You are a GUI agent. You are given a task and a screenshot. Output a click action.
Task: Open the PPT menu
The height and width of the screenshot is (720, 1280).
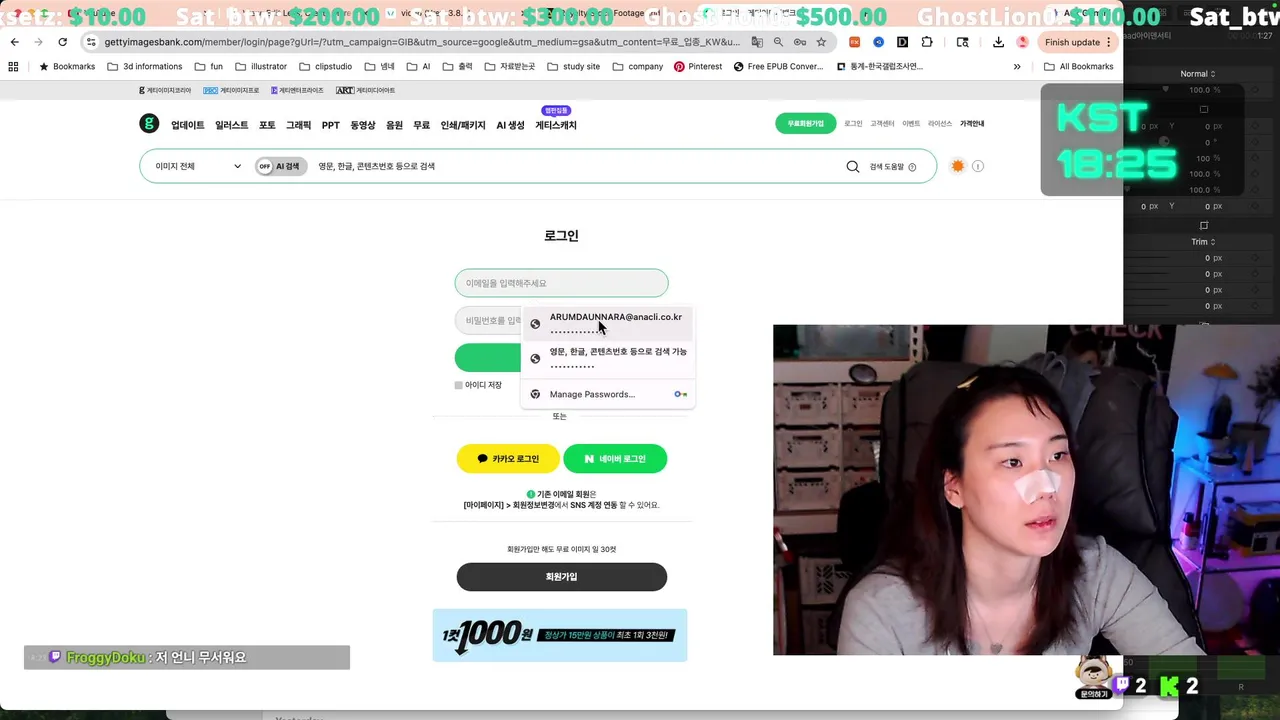[x=331, y=125]
